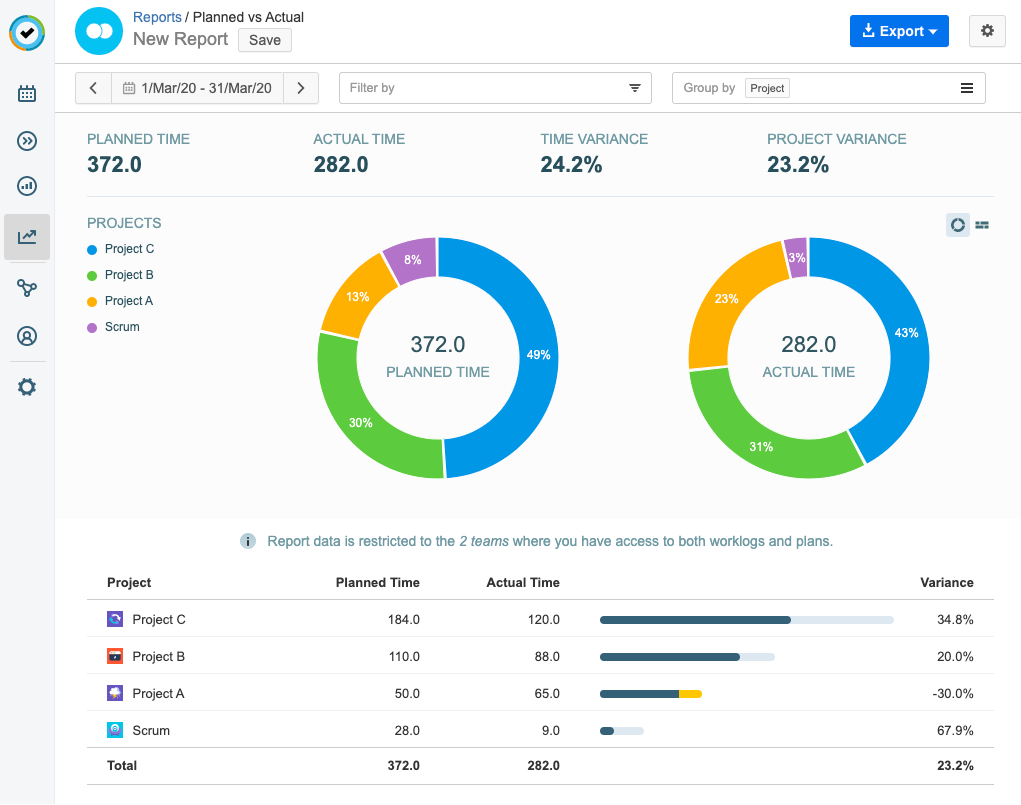Switch to donut chart view
Screen dimensions: 1021x805
[x=957, y=225]
